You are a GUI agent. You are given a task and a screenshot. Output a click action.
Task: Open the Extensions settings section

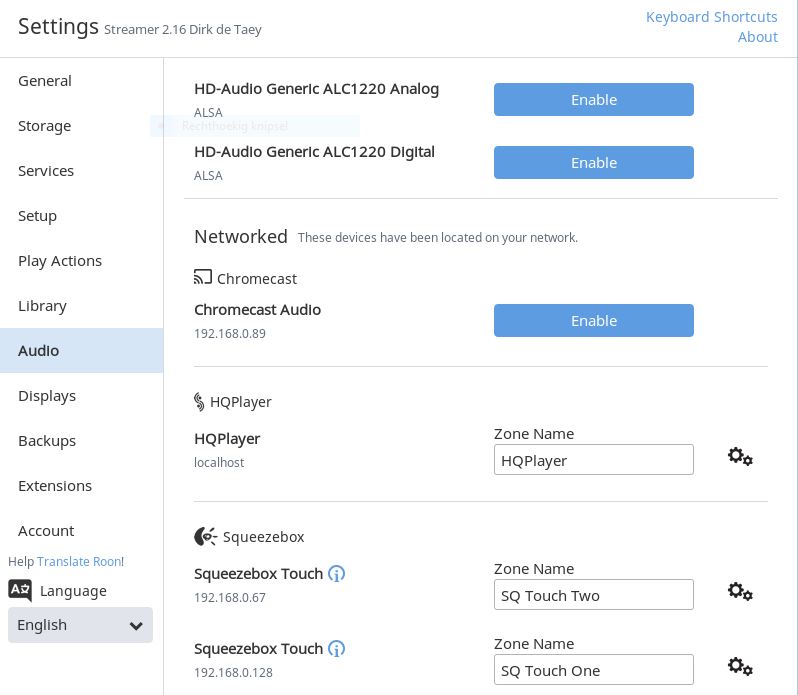click(x=81, y=486)
